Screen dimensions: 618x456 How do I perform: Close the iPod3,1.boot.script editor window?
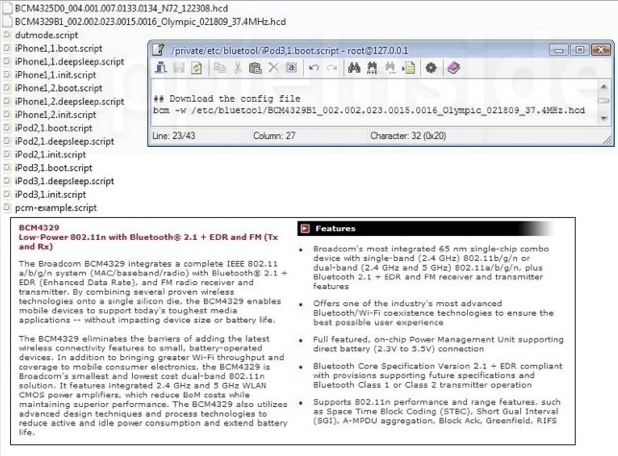(x=601, y=50)
